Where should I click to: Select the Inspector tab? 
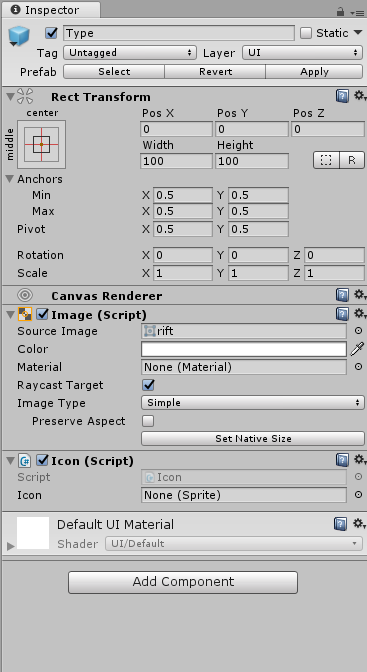click(x=51, y=10)
